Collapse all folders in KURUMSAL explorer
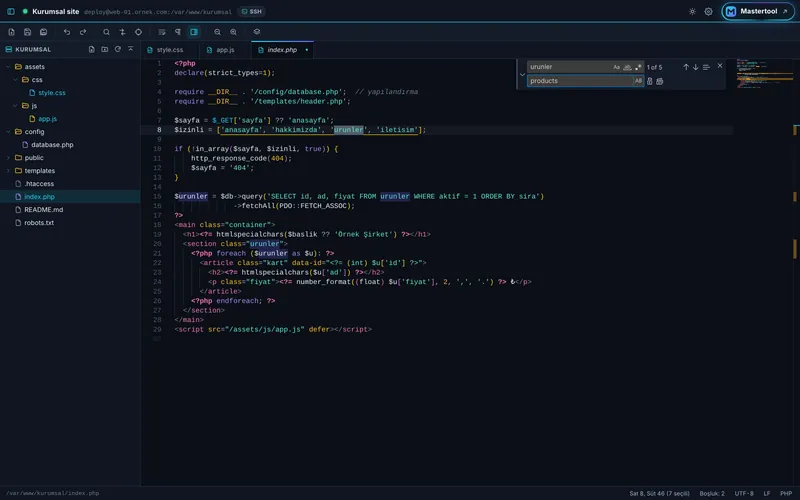800x500 pixels. [131, 49]
